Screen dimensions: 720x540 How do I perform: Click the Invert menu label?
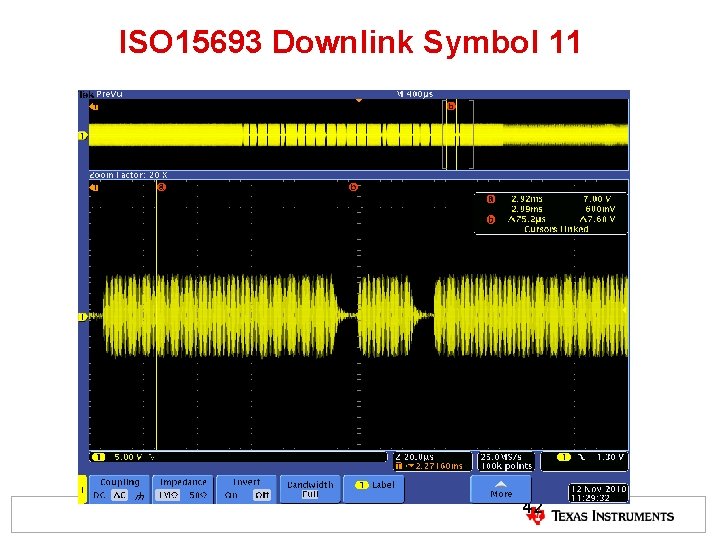coord(247,482)
